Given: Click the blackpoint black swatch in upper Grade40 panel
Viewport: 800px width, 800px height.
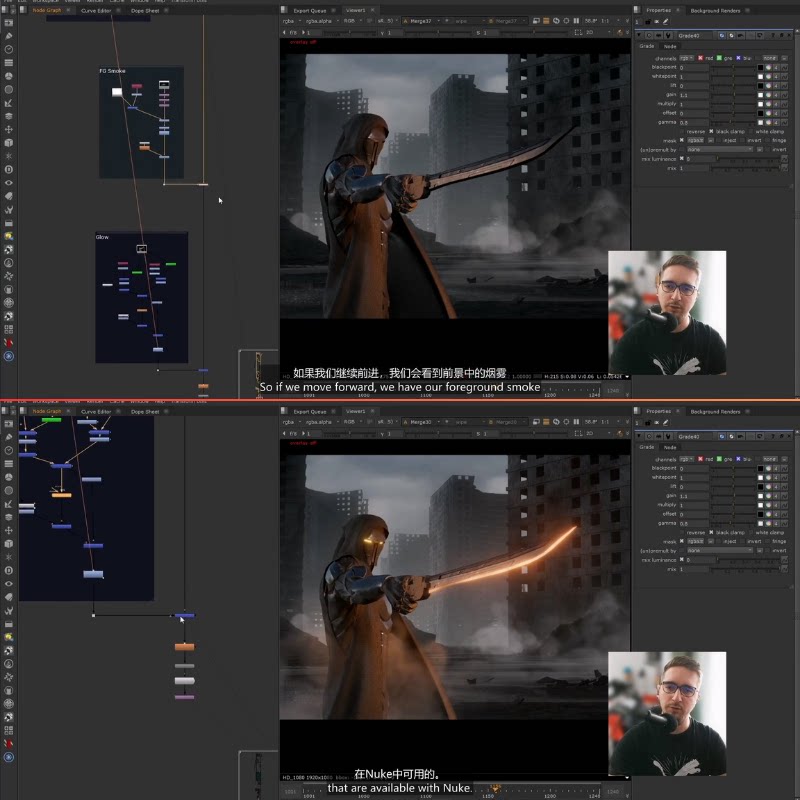Looking at the screenshot, I should click(x=760, y=67).
